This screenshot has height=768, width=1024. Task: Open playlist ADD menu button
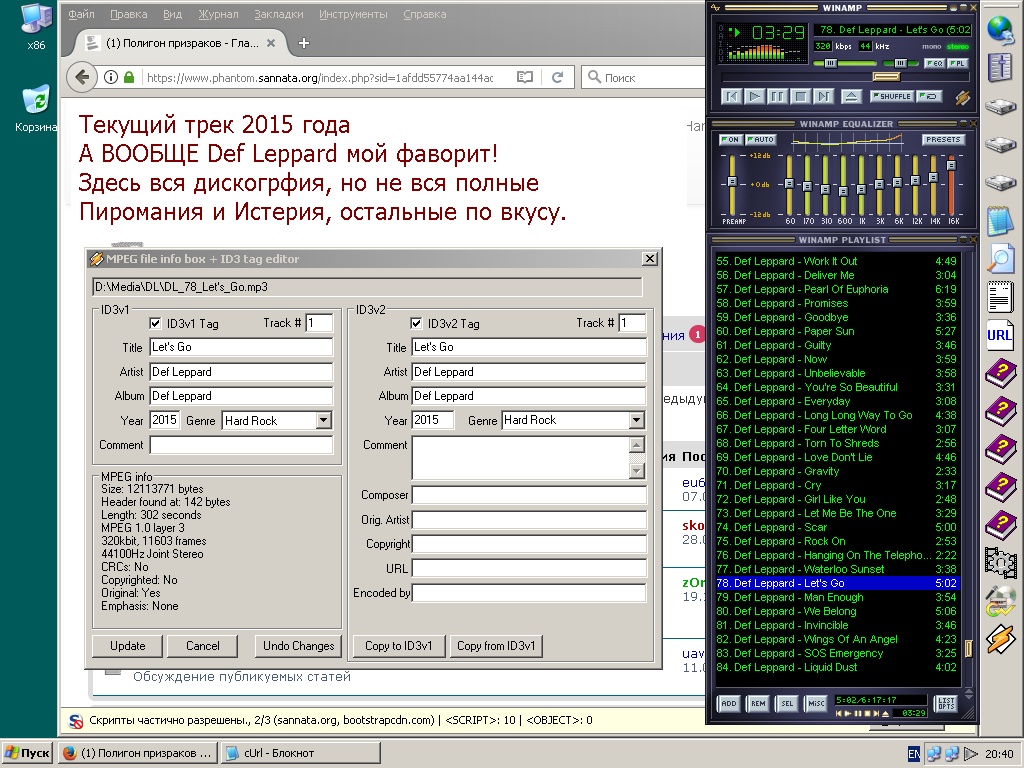point(729,703)
